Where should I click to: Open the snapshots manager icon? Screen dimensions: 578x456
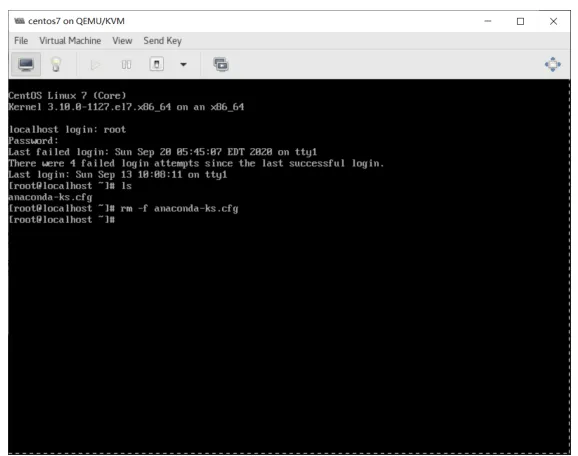221,65
